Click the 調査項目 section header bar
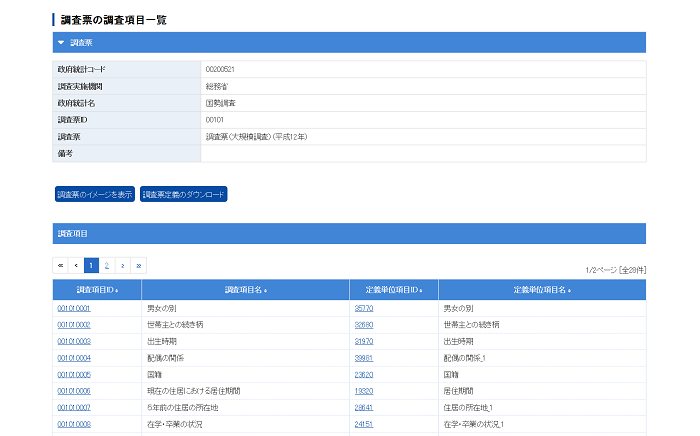700x436 pixels. pos(349,233)
